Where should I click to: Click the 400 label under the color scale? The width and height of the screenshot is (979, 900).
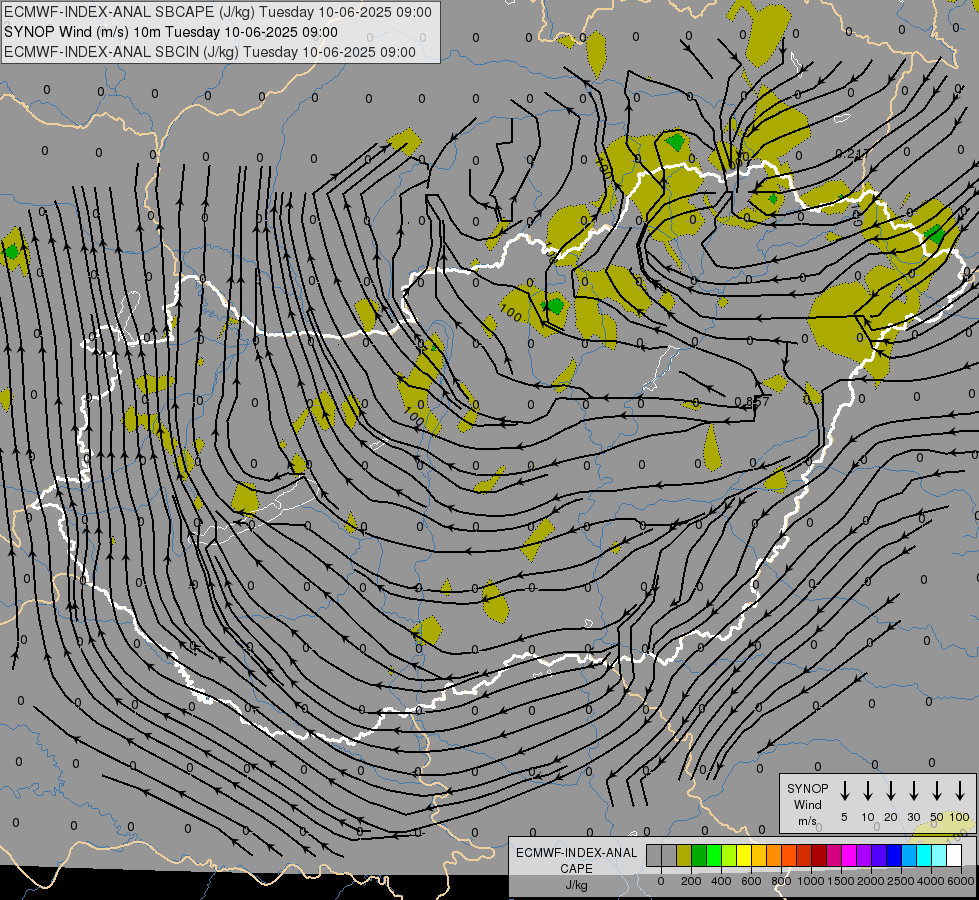click(x=721, y=881)
